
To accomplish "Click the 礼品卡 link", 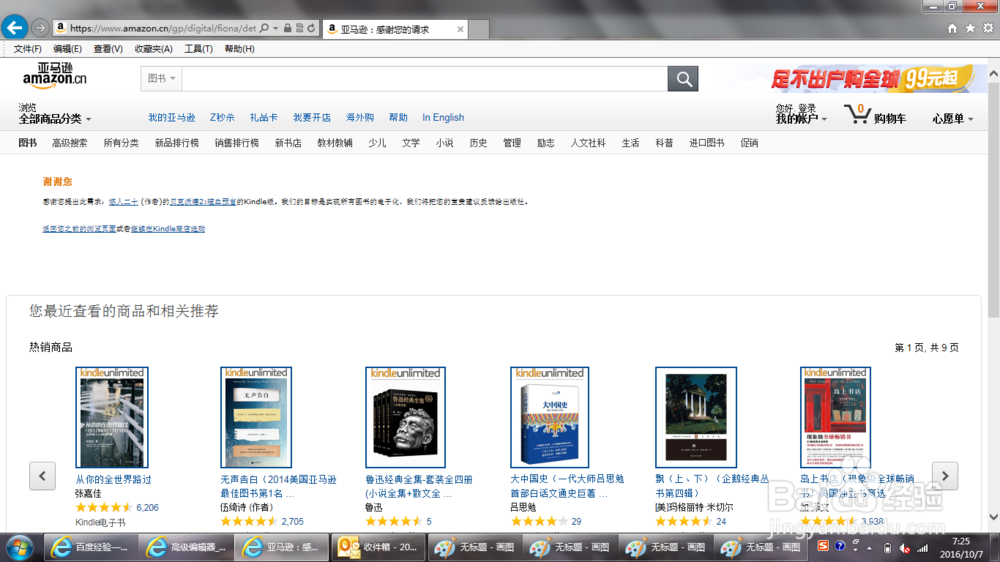I will coord(263,117).
